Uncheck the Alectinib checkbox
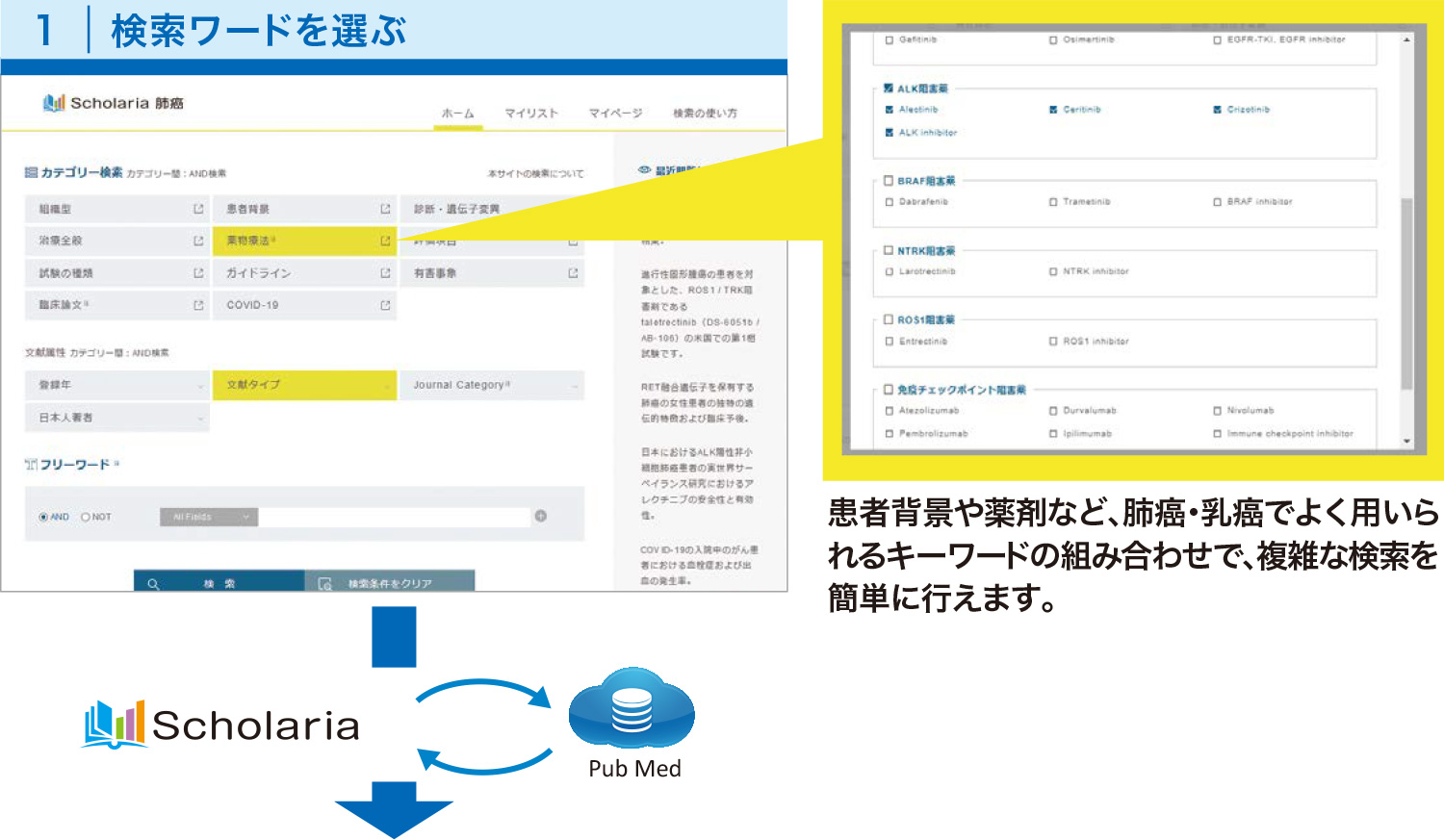Viewport: 1444px width, 840px height. pos(890,110)
